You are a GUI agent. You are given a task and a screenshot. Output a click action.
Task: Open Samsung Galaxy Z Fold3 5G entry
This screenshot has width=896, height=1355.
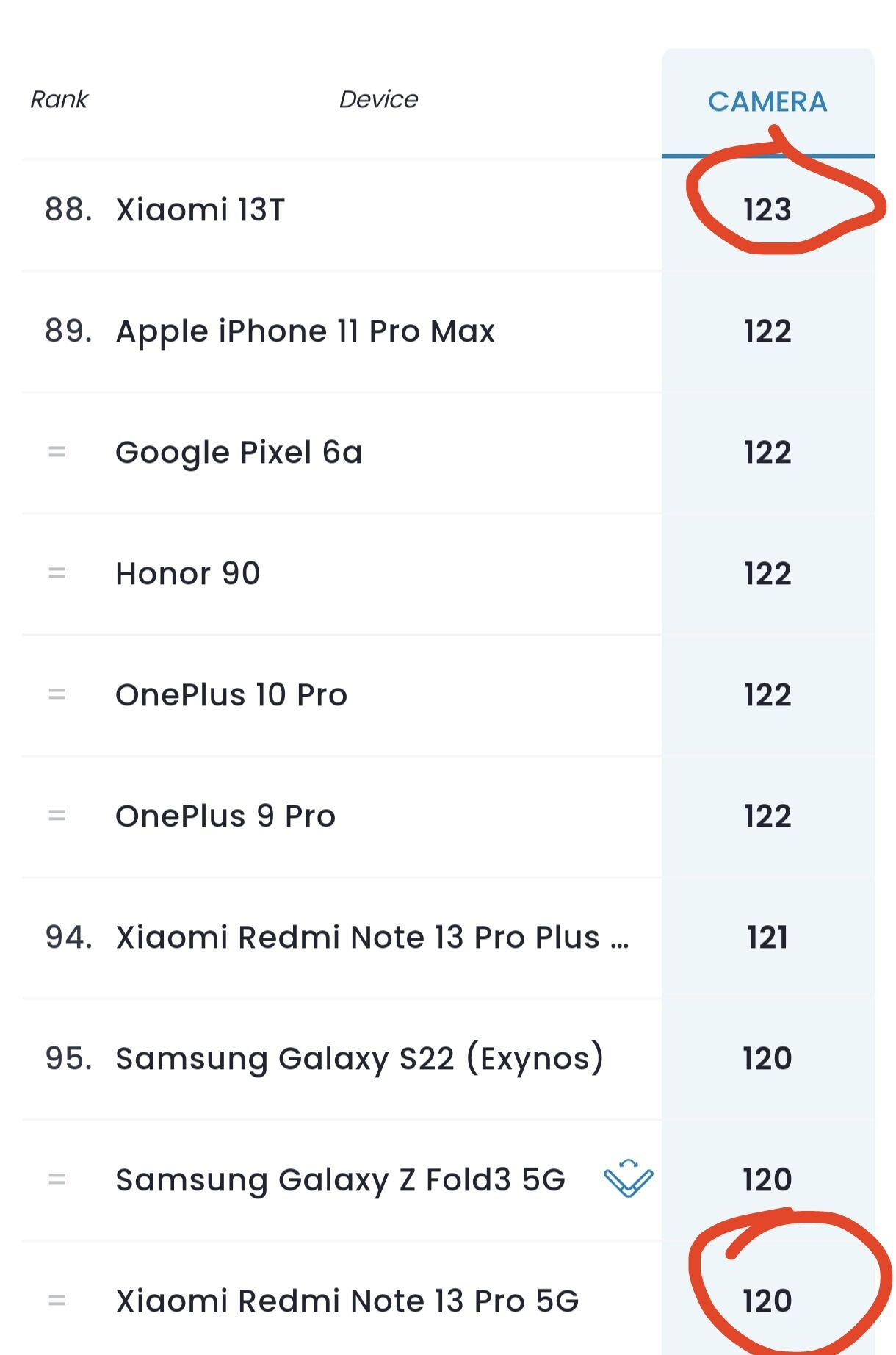click(341, 1180)
